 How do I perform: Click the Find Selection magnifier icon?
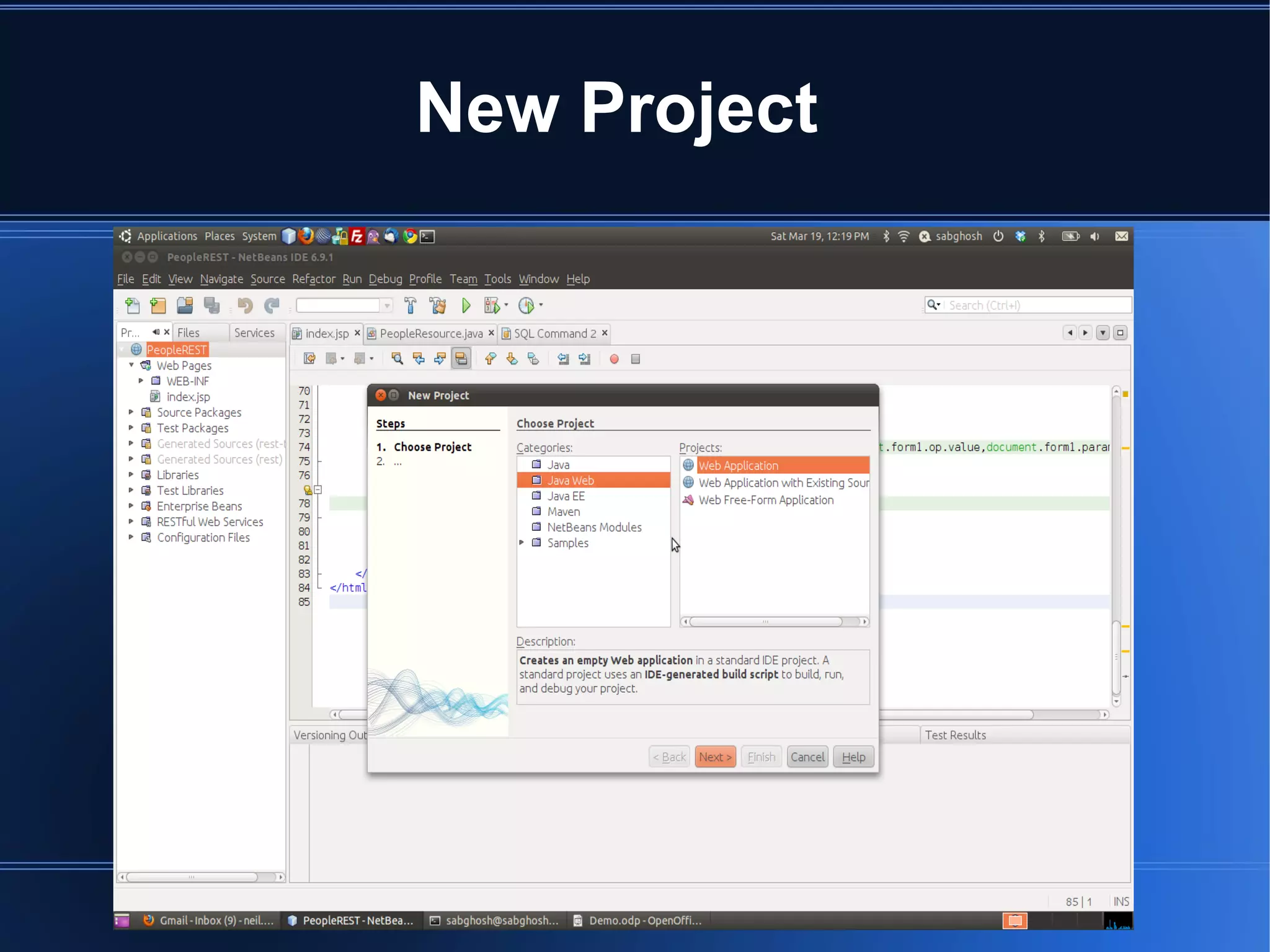pos(397,358)
